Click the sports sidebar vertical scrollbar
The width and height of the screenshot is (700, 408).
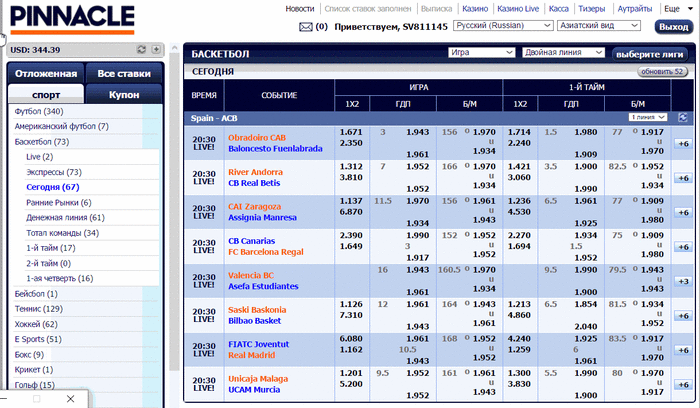(x=175, y=210)
